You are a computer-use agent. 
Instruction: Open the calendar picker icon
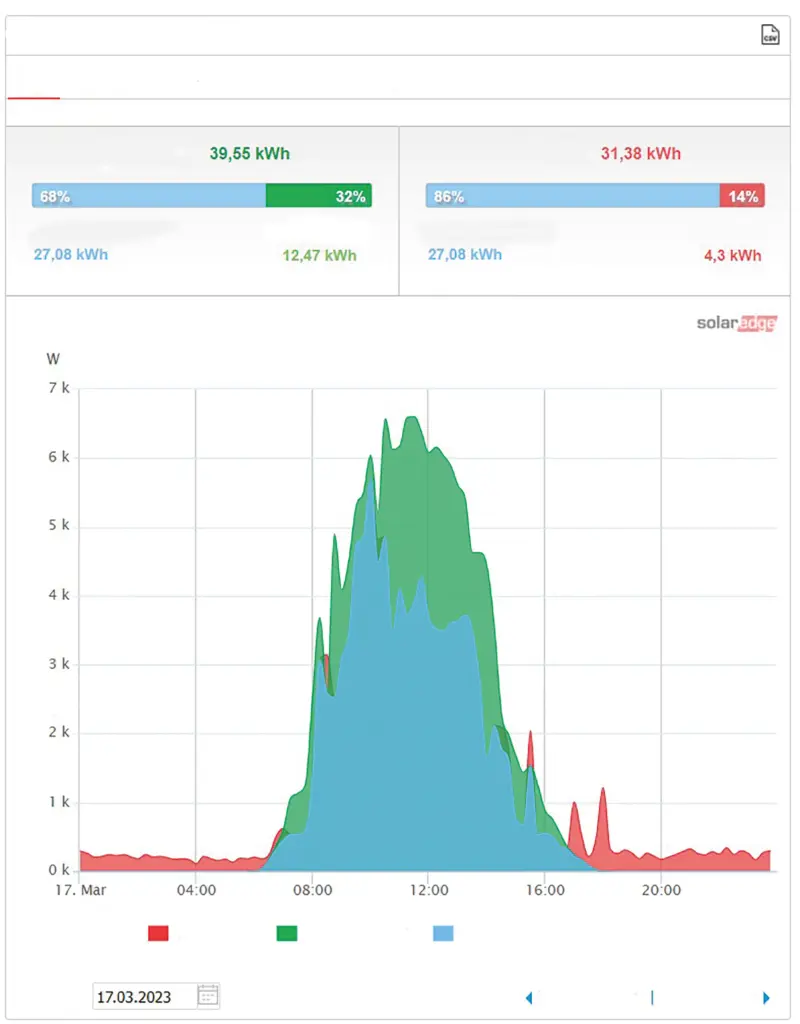[x=208, y=996]
